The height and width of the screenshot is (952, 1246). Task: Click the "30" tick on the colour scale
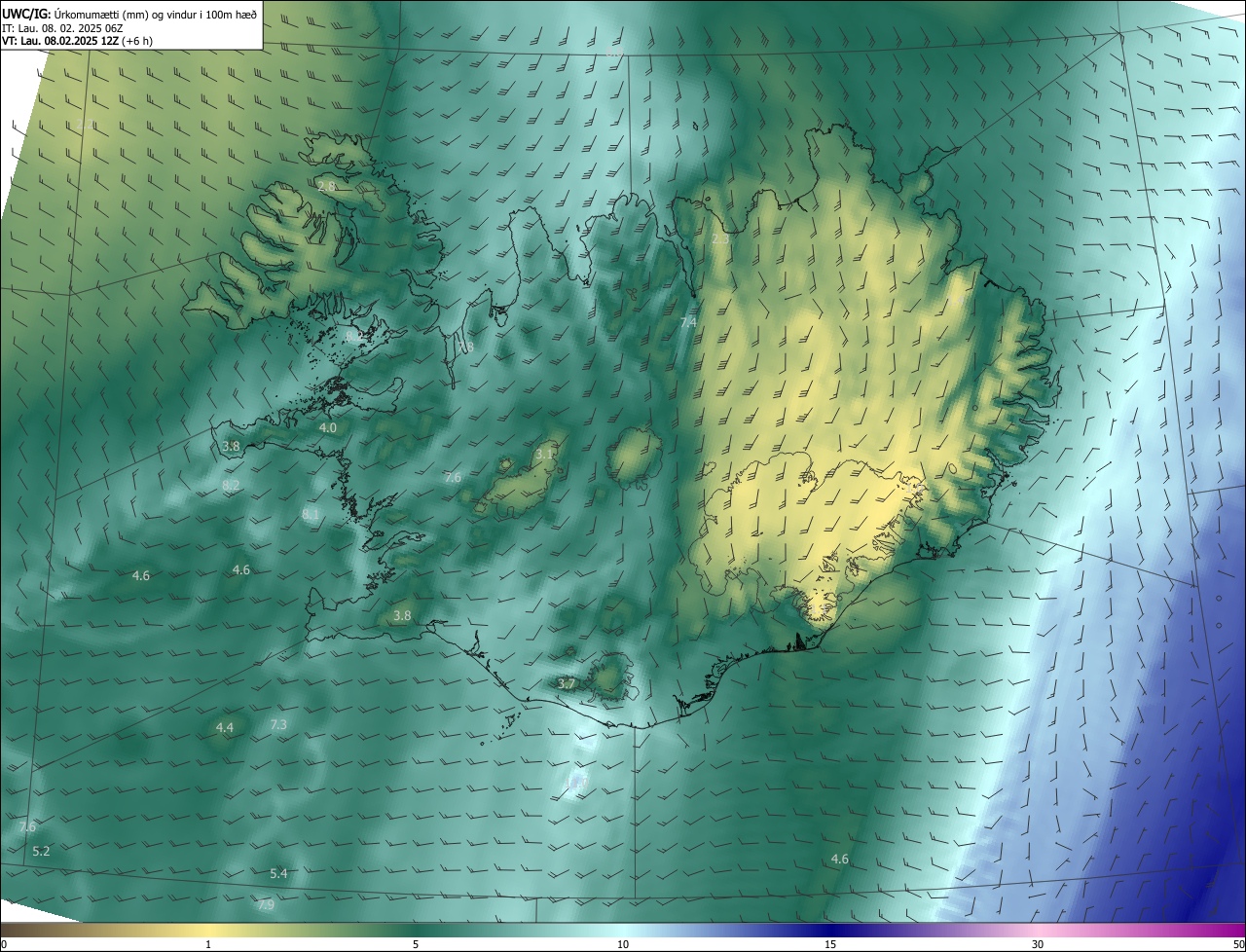[x=1038, y=944]
